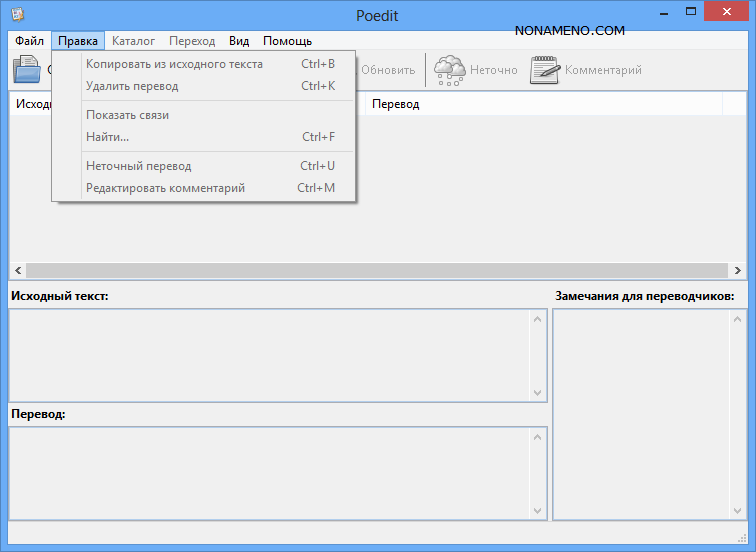Image resolution: width=756 pixels, height=552 pixels.
Task: Select Редактировать комментарий menu entry
Action: (x=165, y=188)
